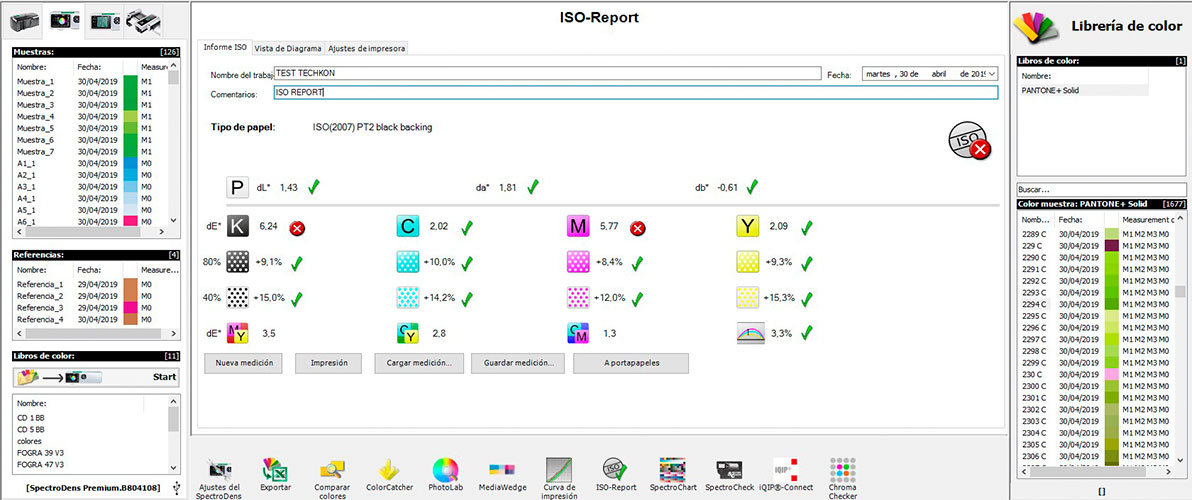
Task: Open Comparar colores tool
Action: pyautogui.click(x=331, y=478)
